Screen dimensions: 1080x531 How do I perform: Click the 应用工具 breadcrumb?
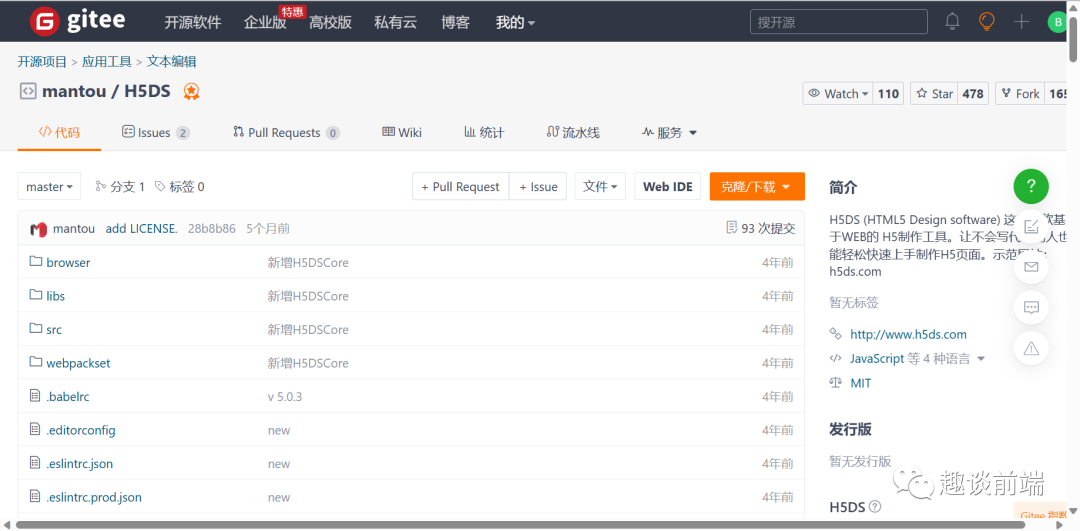[107, 62]
